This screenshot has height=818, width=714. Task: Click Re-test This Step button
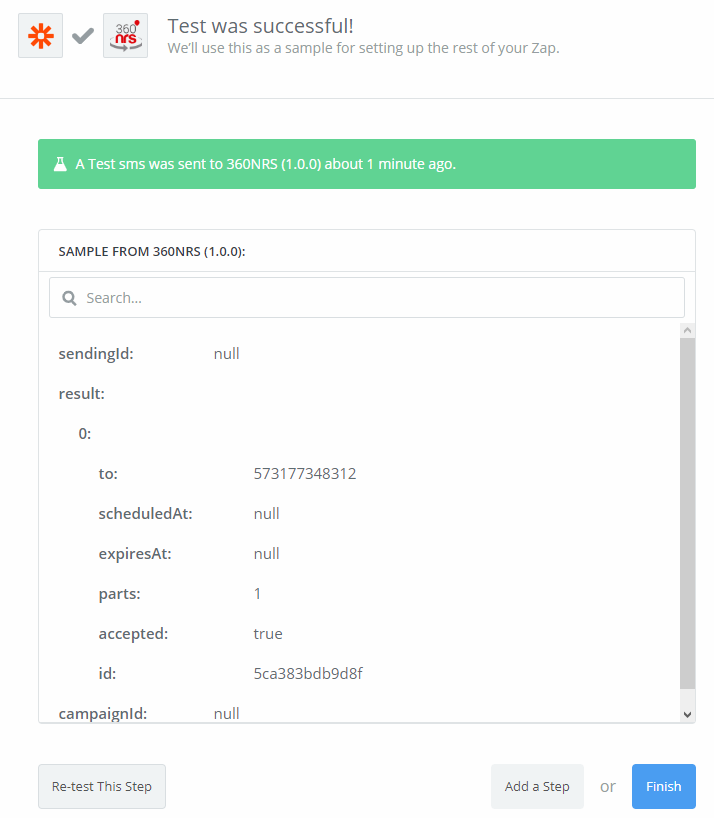point(102,786)
